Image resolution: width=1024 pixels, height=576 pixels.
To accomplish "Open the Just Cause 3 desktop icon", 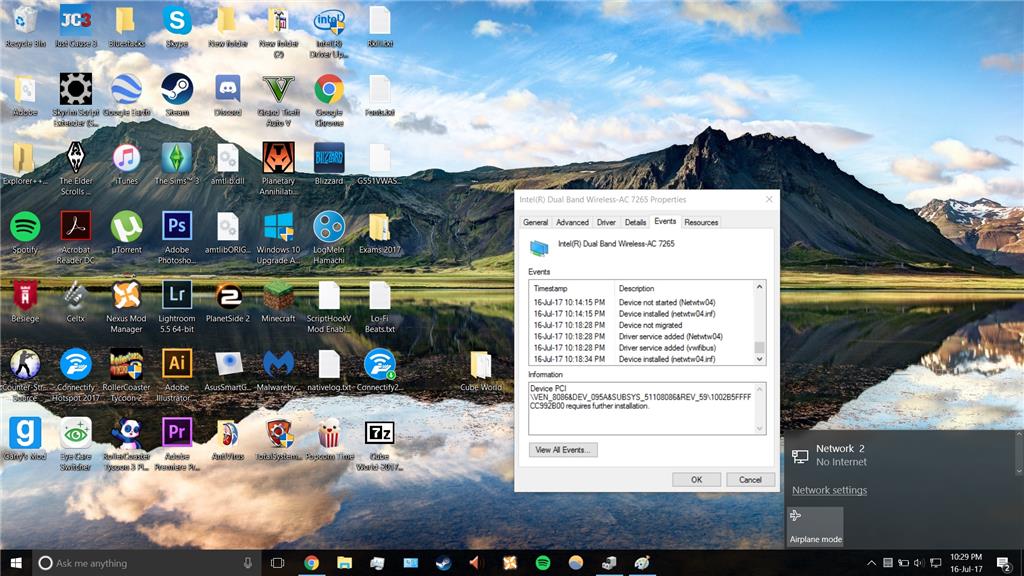I will coord(76,26).
